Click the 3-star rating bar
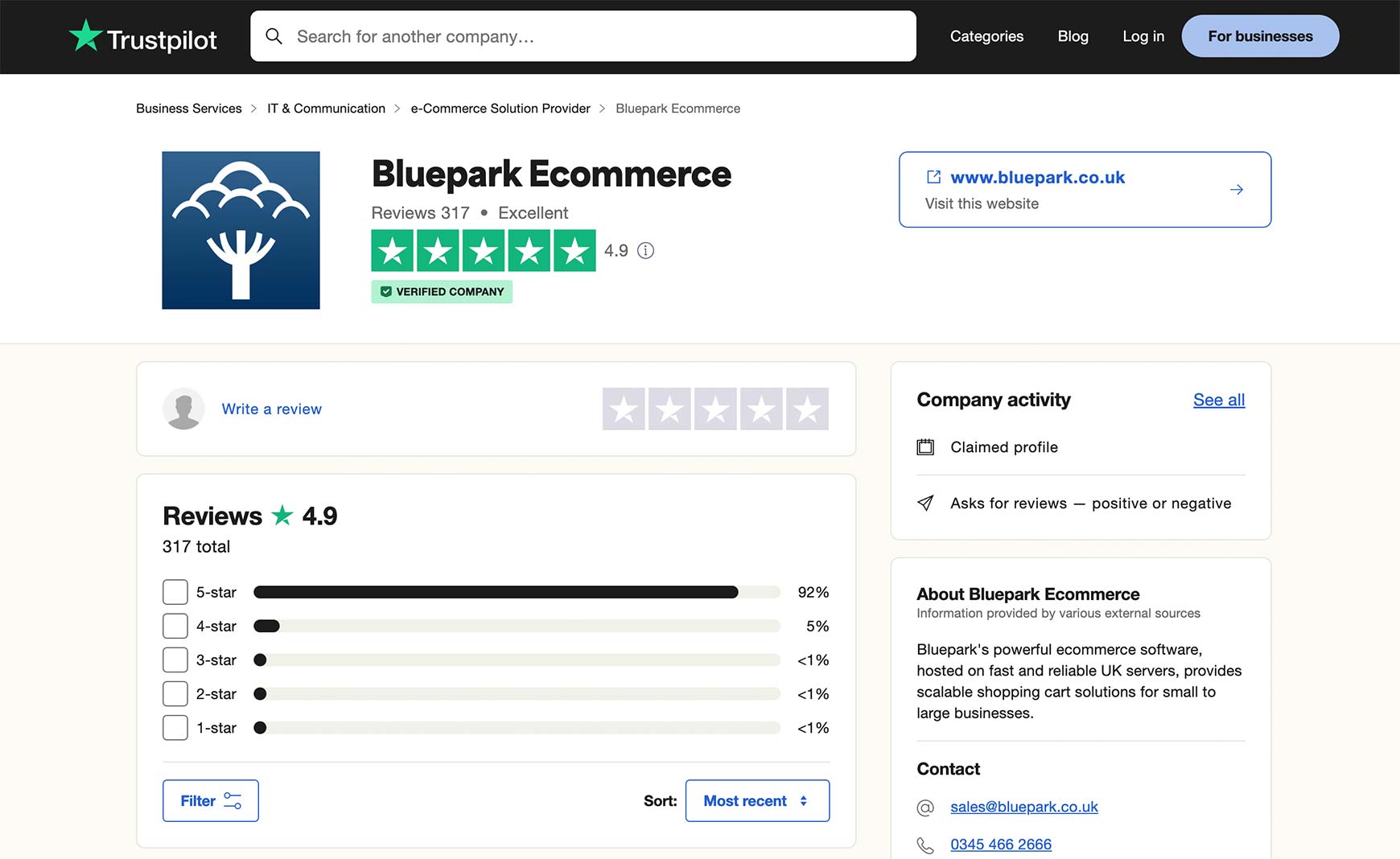Image resolution: width=1400 pixels, height=859 pixels. point(517,660)
